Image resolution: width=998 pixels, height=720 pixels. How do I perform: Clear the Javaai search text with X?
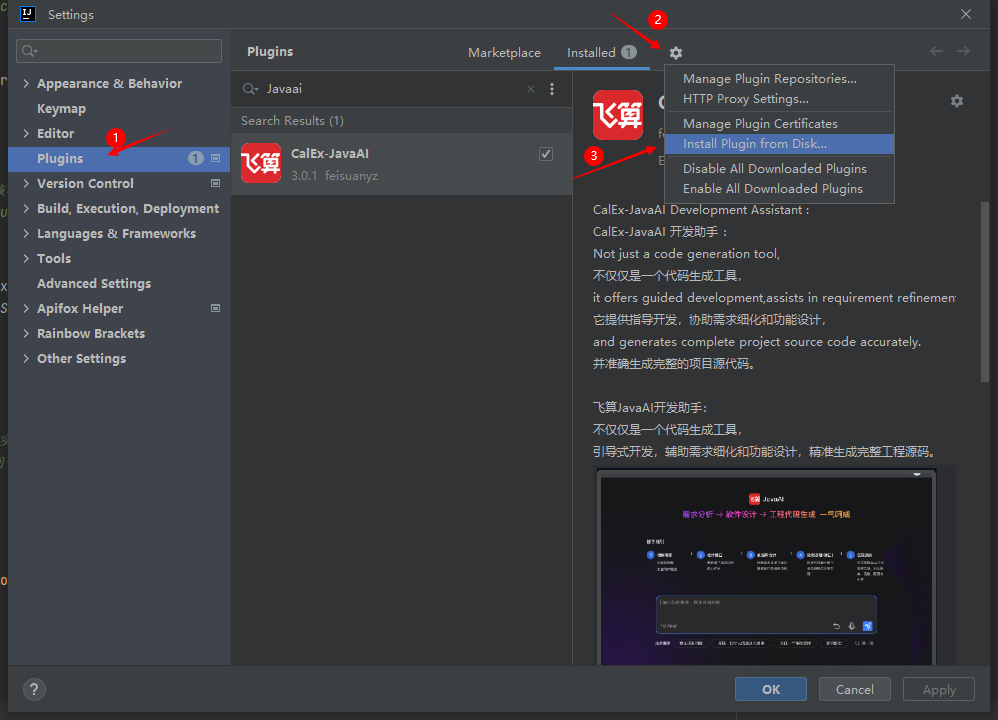point(531,89)
